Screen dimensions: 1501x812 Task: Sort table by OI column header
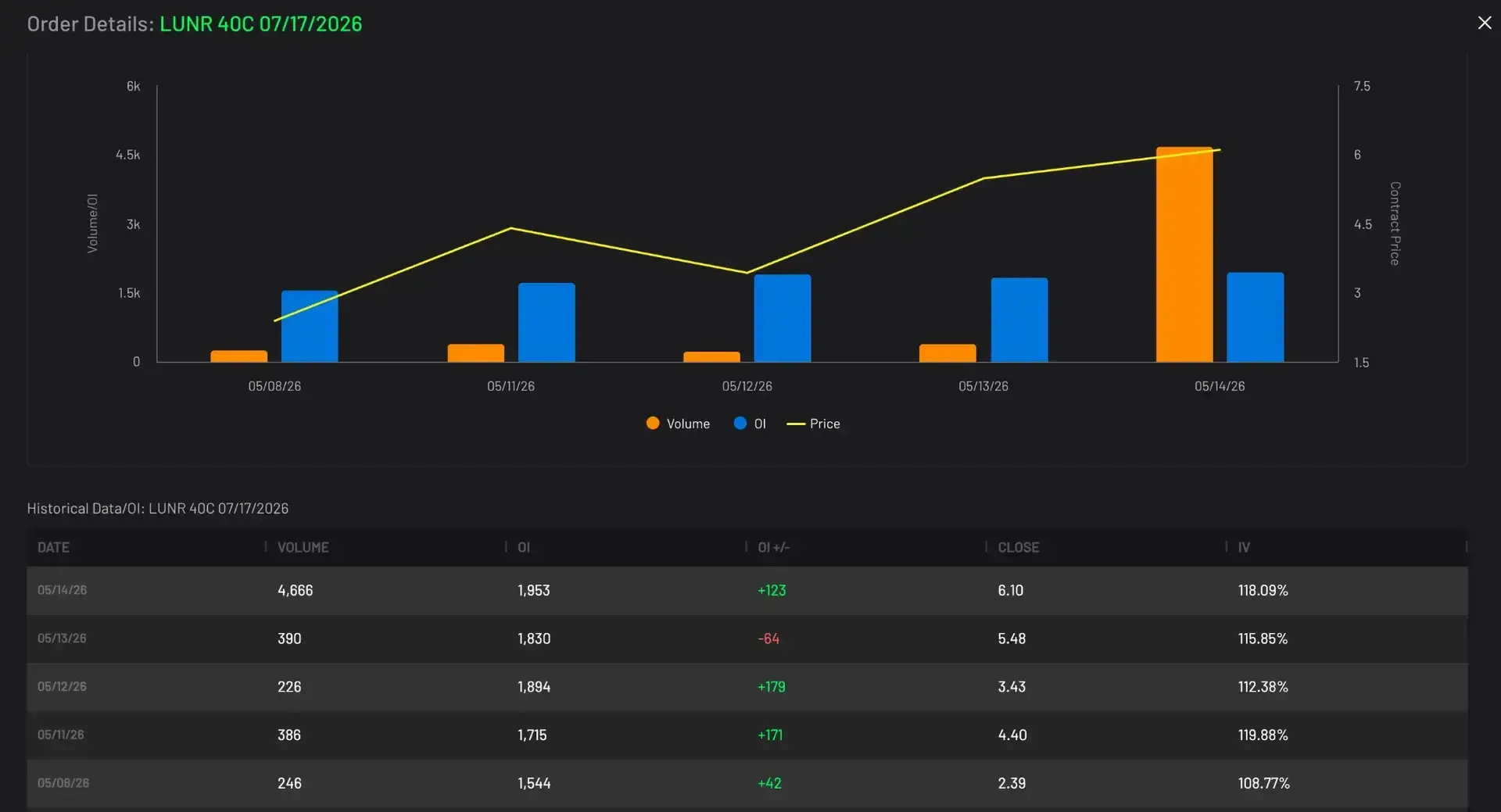[524, 547]
